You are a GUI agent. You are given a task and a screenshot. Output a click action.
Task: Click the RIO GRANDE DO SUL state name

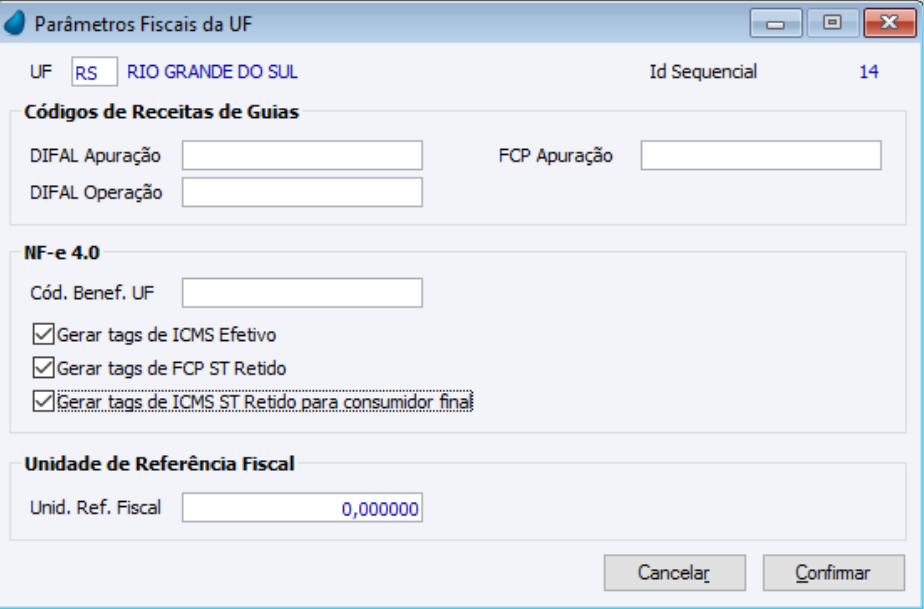(213, 72)
